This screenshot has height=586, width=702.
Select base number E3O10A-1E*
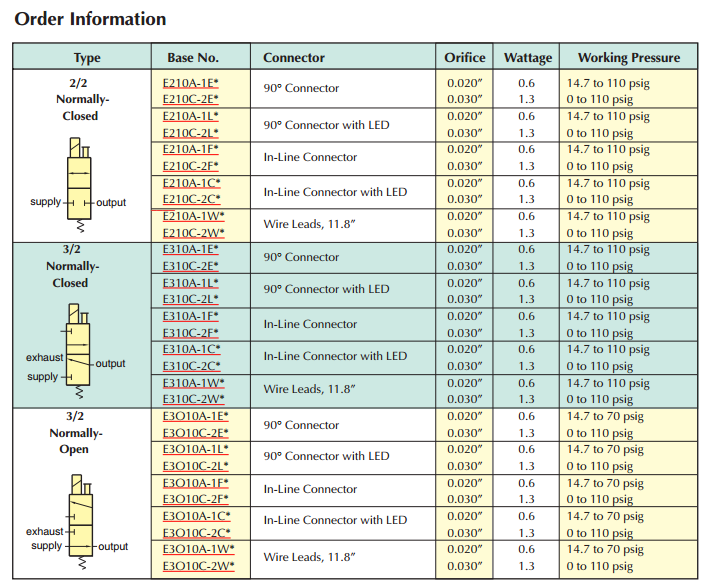(x=195, y=416)
